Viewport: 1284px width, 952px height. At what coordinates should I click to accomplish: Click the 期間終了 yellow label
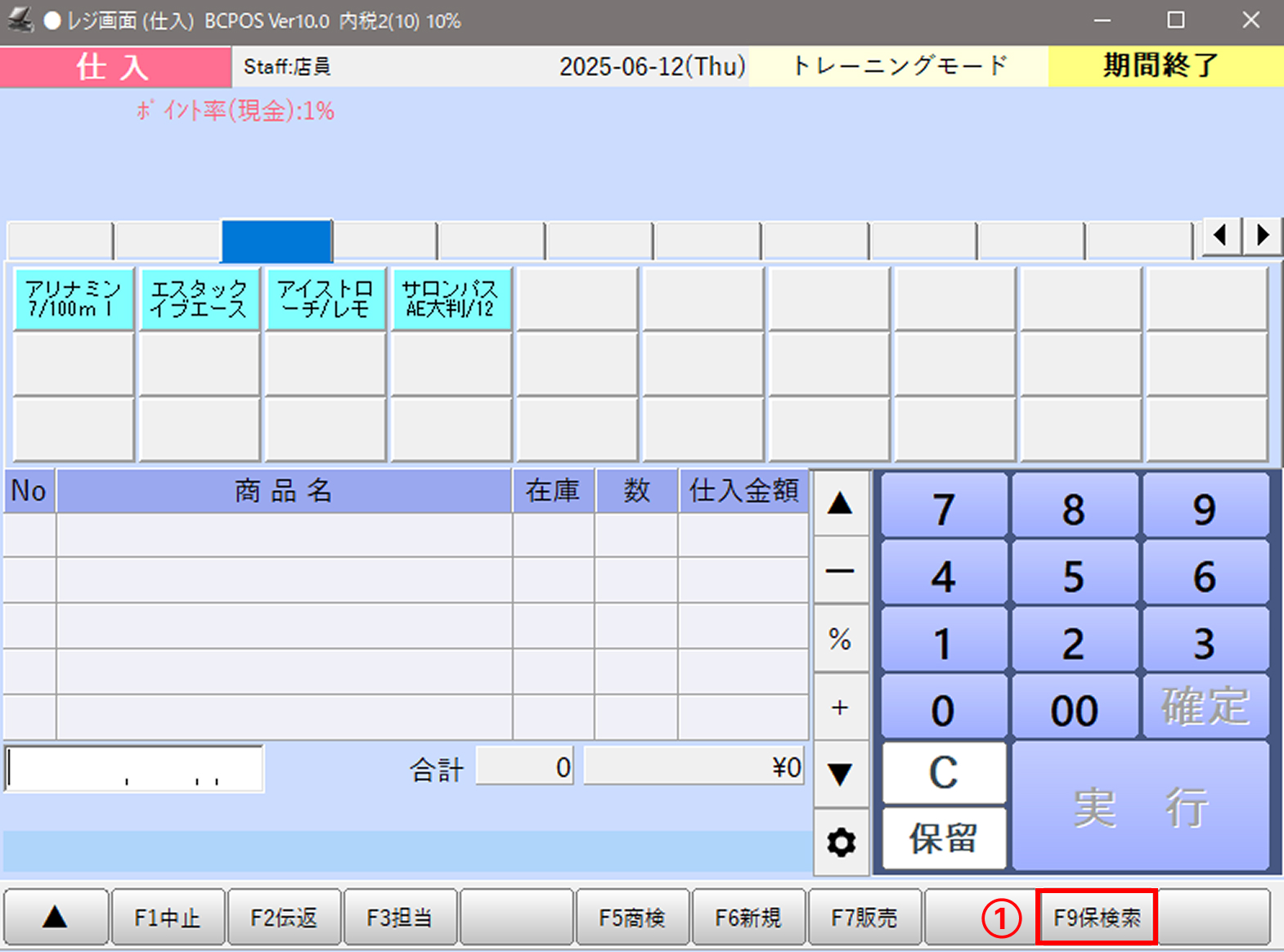click(1160, 66)
